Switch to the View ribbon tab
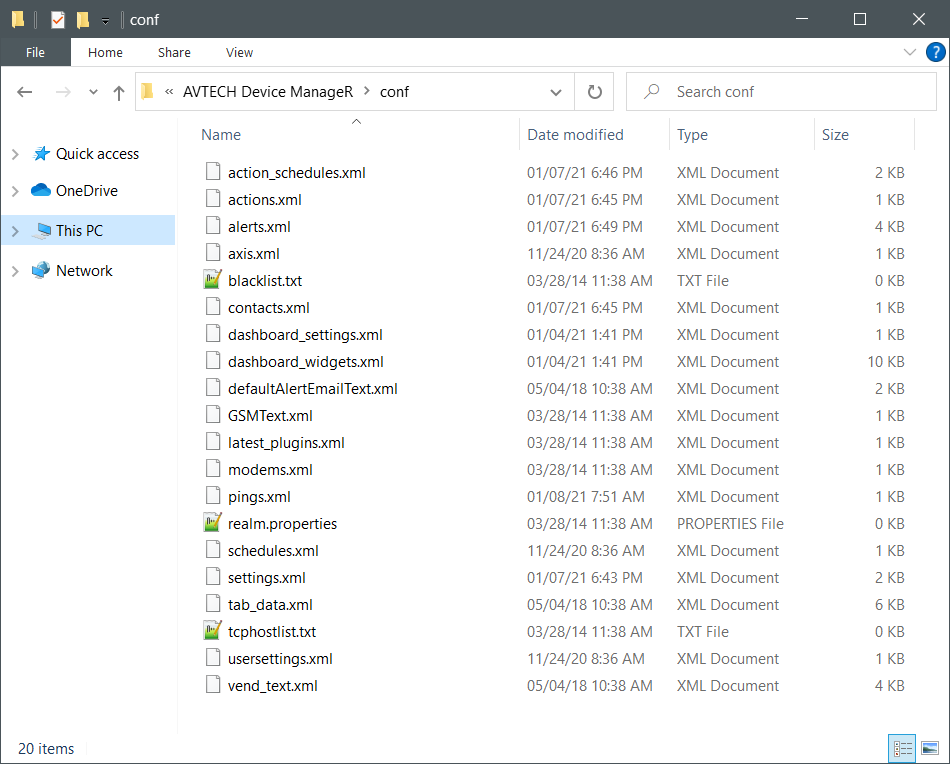This screenshot has width=950, height=764. [239, 52]
